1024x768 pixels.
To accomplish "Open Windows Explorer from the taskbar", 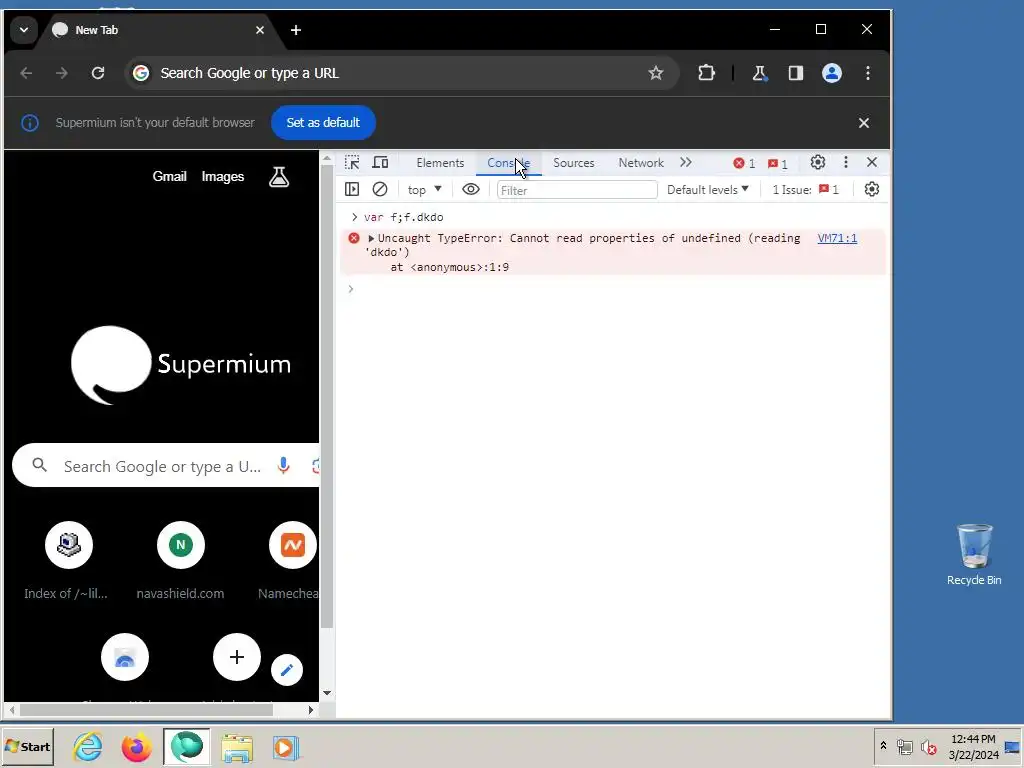I will click(236, 746).
